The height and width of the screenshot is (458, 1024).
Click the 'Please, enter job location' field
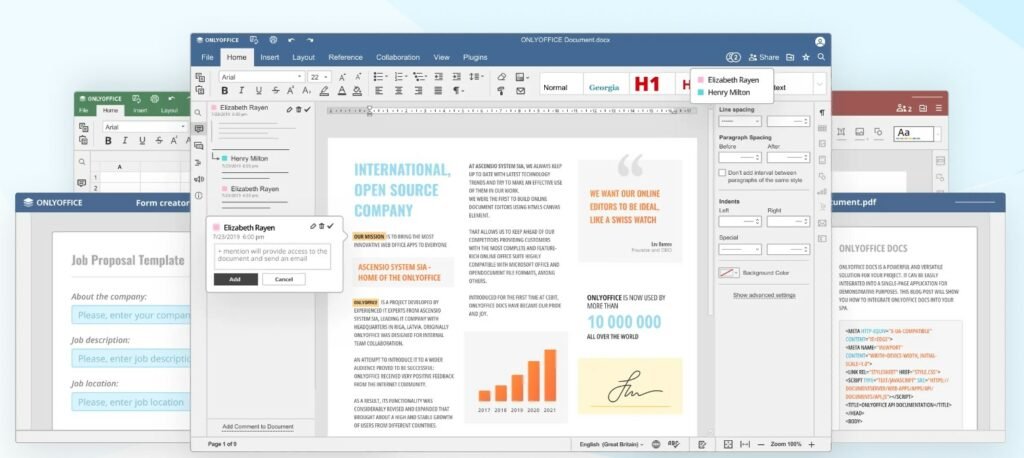pyautogui.click(x=131, y=402)
